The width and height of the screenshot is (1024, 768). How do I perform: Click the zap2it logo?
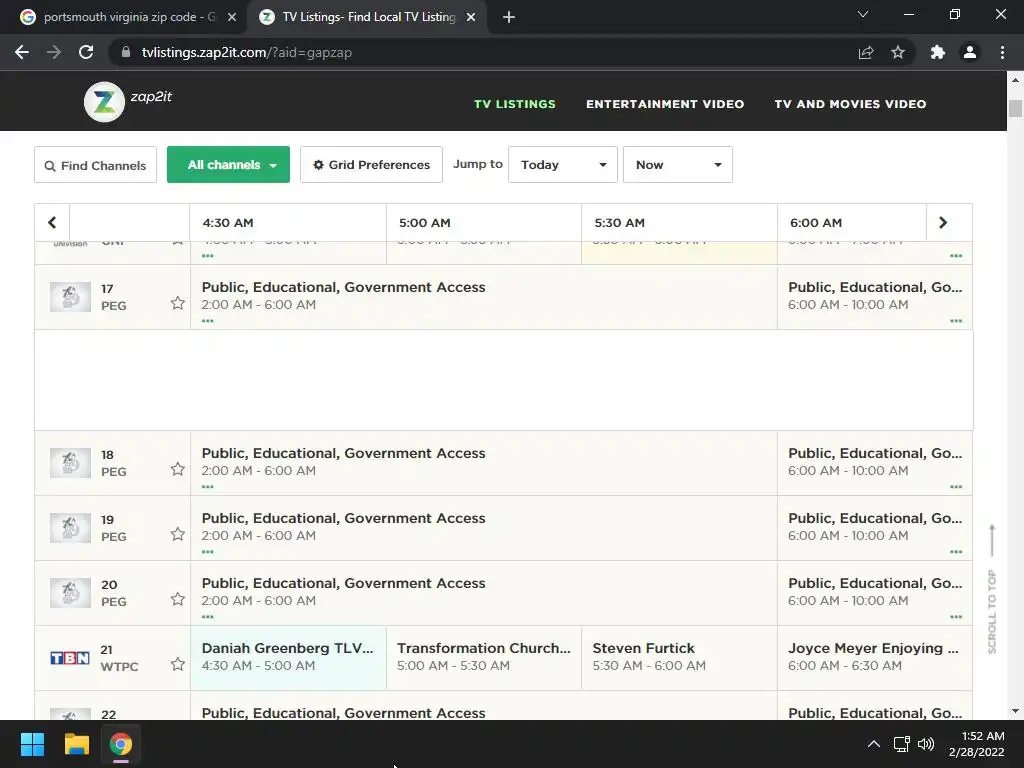coord(128,101)
